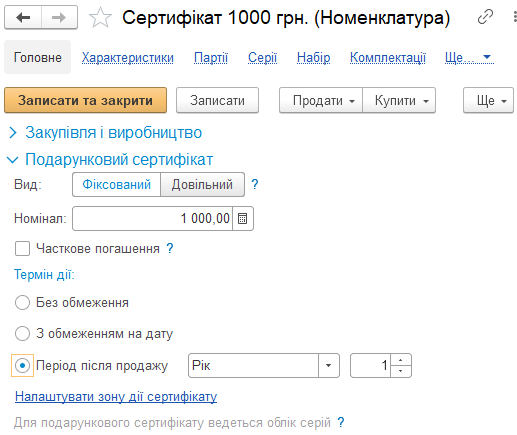Switch certificate type to Довільний
The height and width of the screenshot is (435, 517).
[x=202, y=184]
